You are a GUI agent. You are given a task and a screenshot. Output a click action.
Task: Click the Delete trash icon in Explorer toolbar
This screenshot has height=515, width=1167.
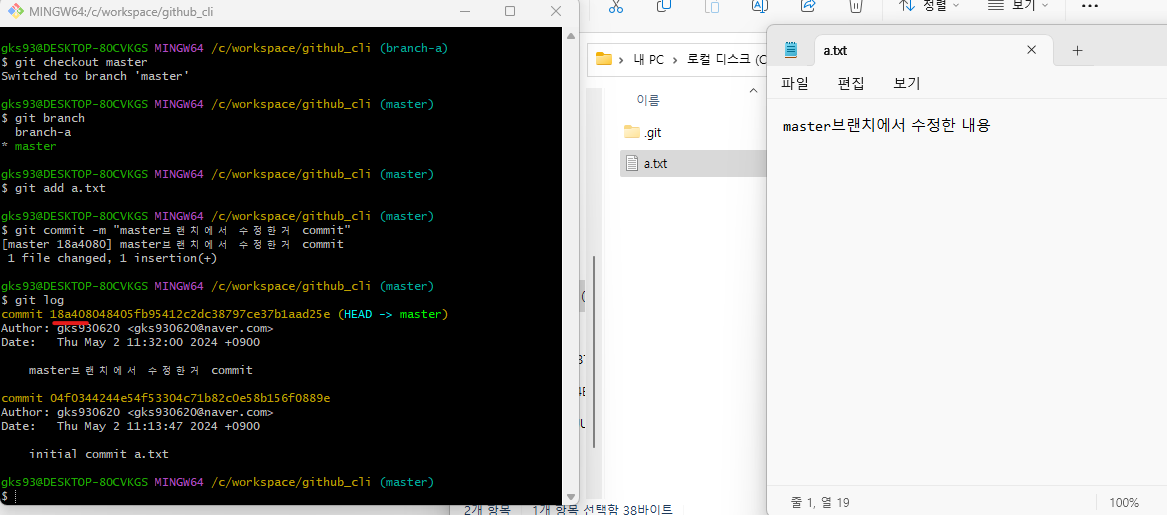point(856,6)
